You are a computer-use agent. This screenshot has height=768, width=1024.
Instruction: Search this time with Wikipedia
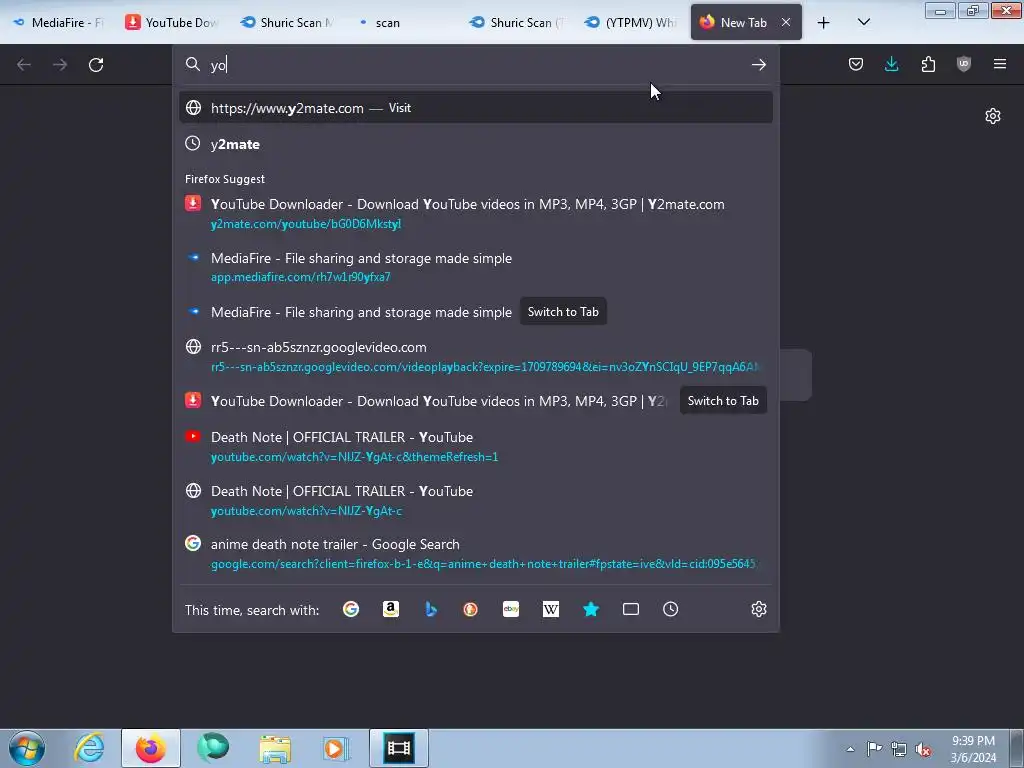point(551,609)
